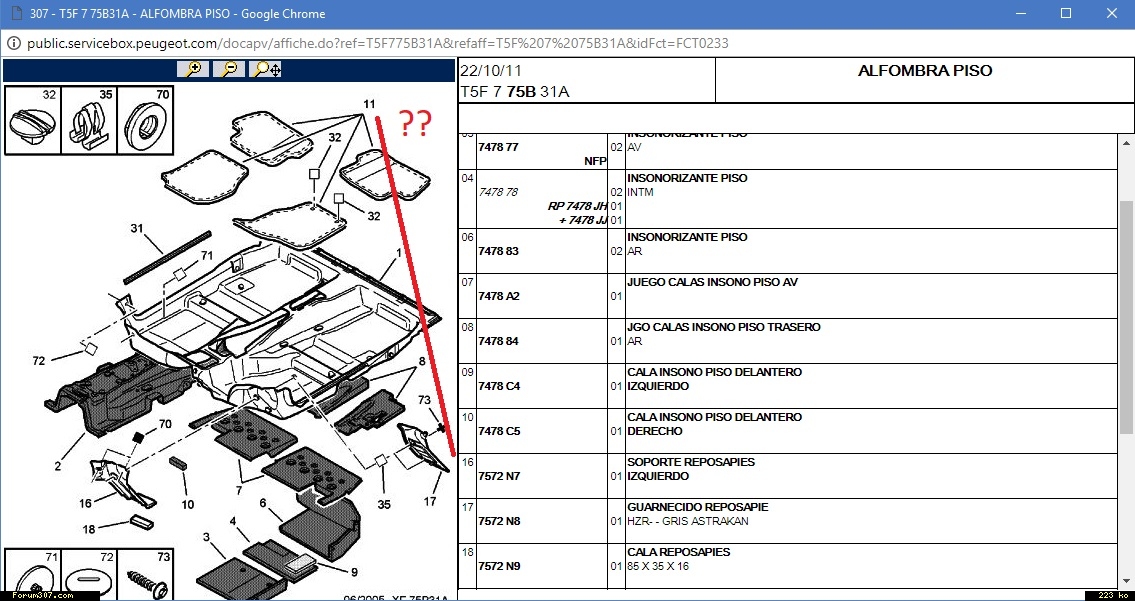This screenshot has width=1135, height=601.
Task: Click callout number 16 in the diagram
Action: pos(85,503)
